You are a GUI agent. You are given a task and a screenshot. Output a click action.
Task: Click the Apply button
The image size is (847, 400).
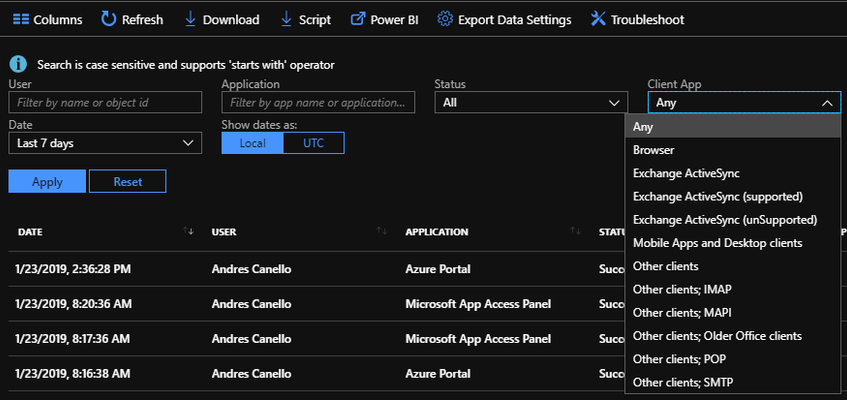pos(47,182)
